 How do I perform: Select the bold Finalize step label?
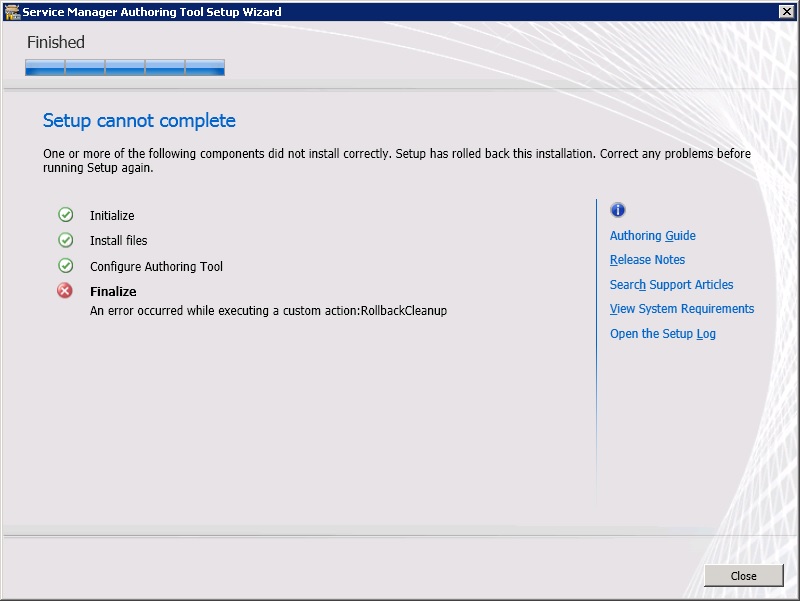point(113,291)
